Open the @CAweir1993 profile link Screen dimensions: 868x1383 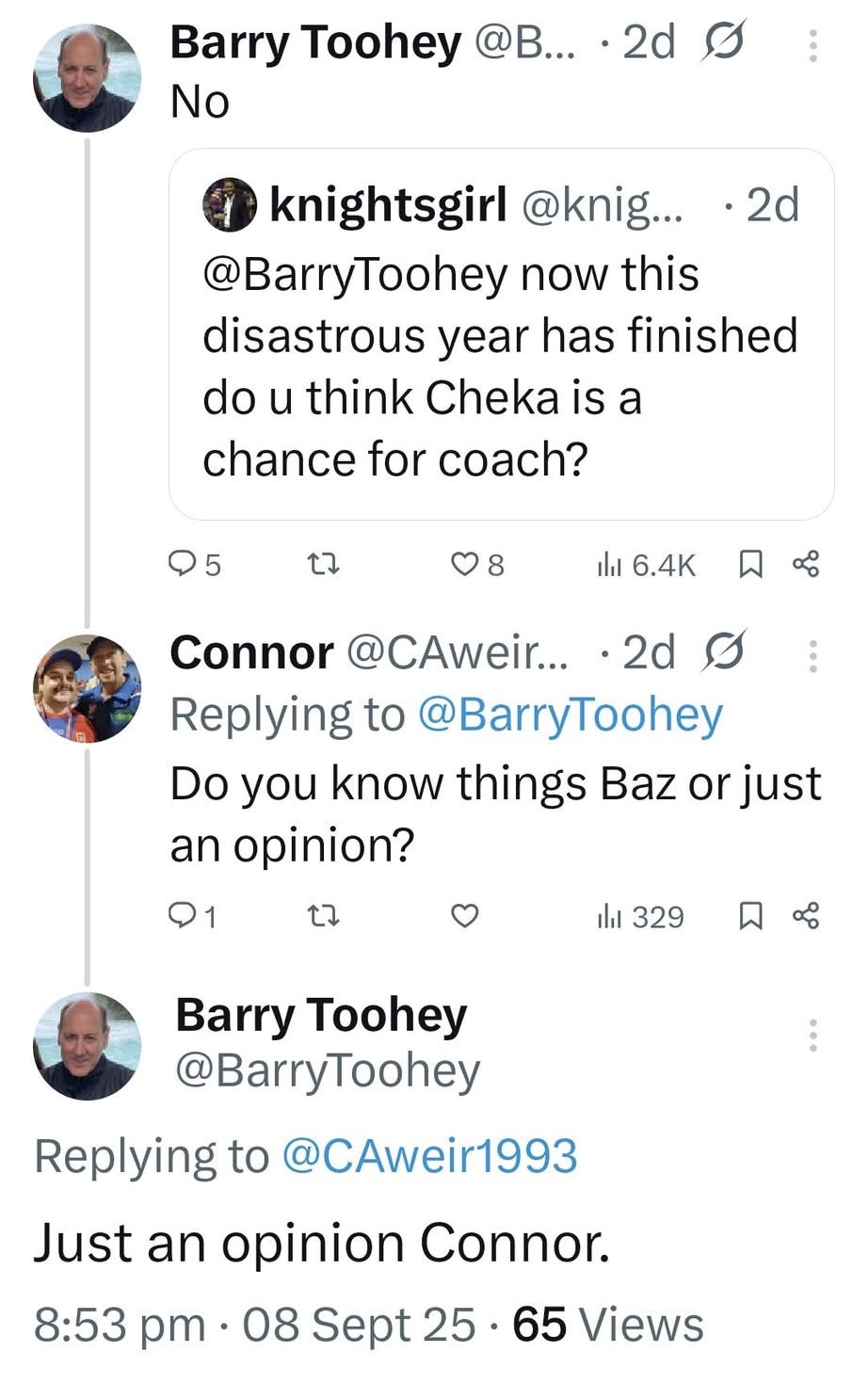point(429,1155)
